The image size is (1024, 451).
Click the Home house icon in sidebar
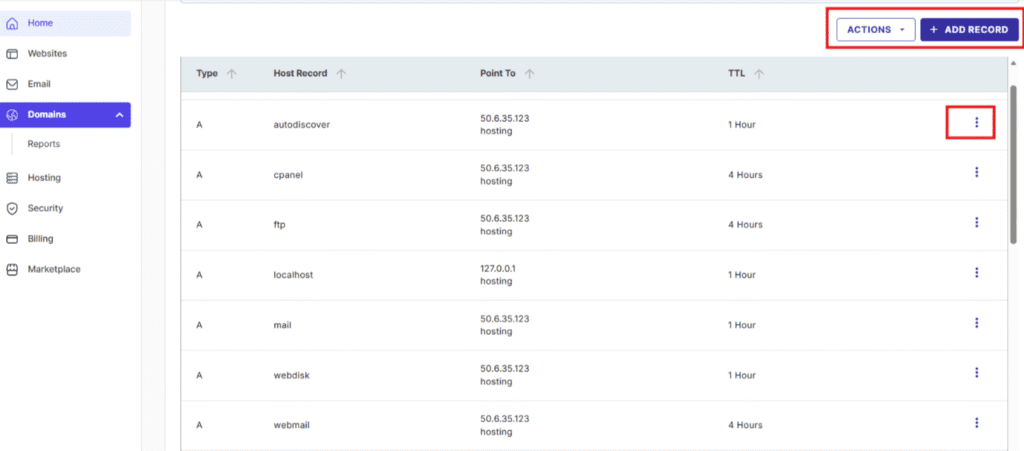(x=13, y=23)
